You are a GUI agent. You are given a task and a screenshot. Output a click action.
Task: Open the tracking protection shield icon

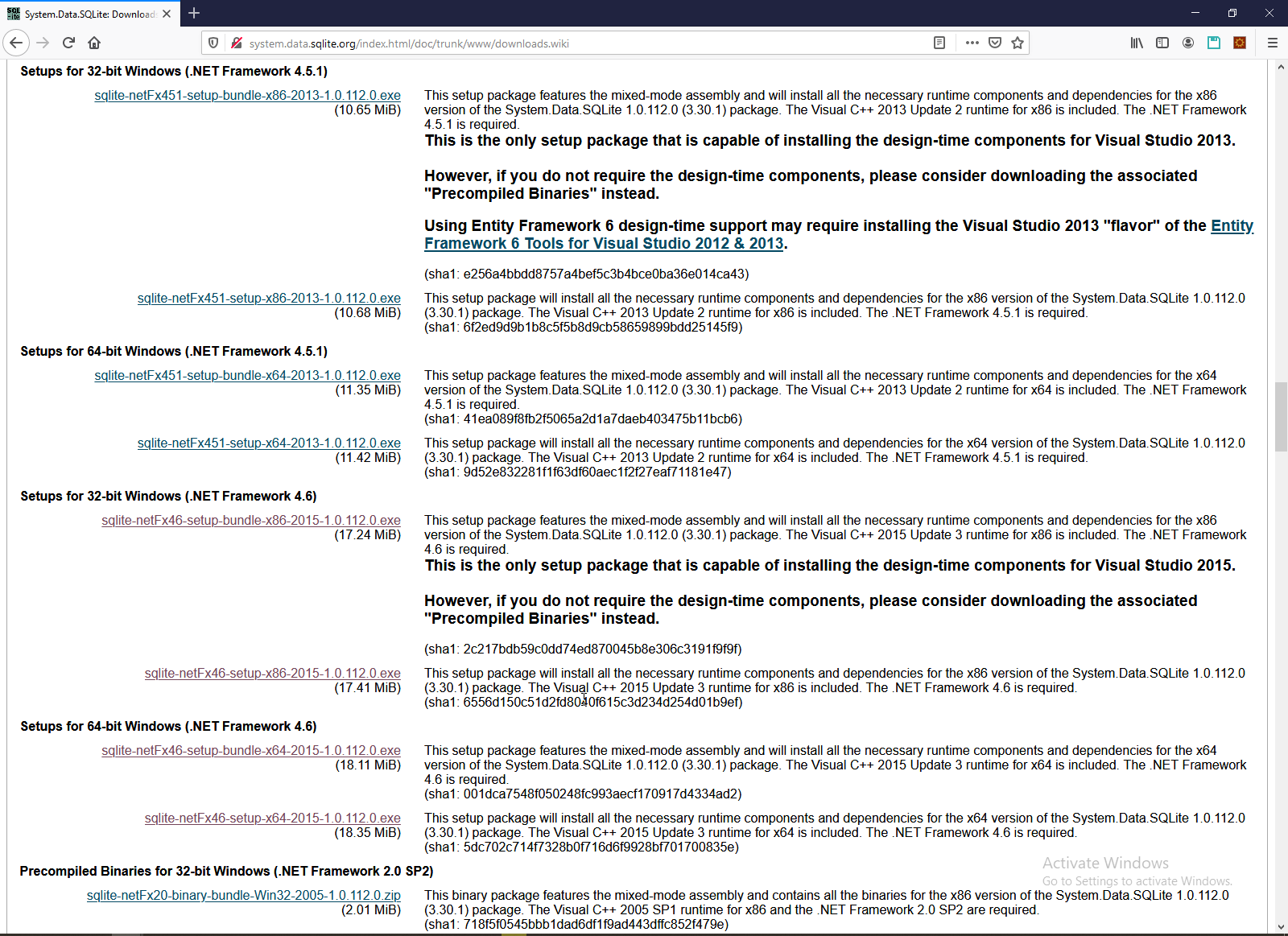213,43
